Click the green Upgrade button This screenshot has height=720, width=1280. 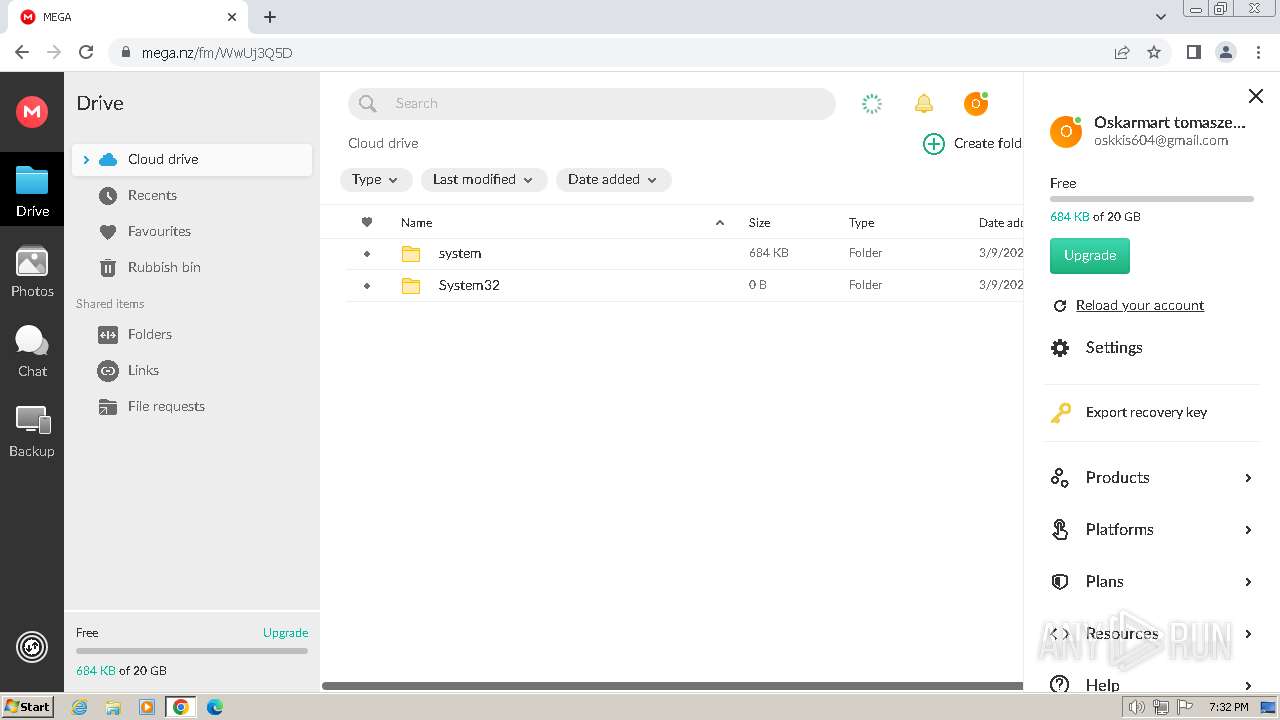1090,256
